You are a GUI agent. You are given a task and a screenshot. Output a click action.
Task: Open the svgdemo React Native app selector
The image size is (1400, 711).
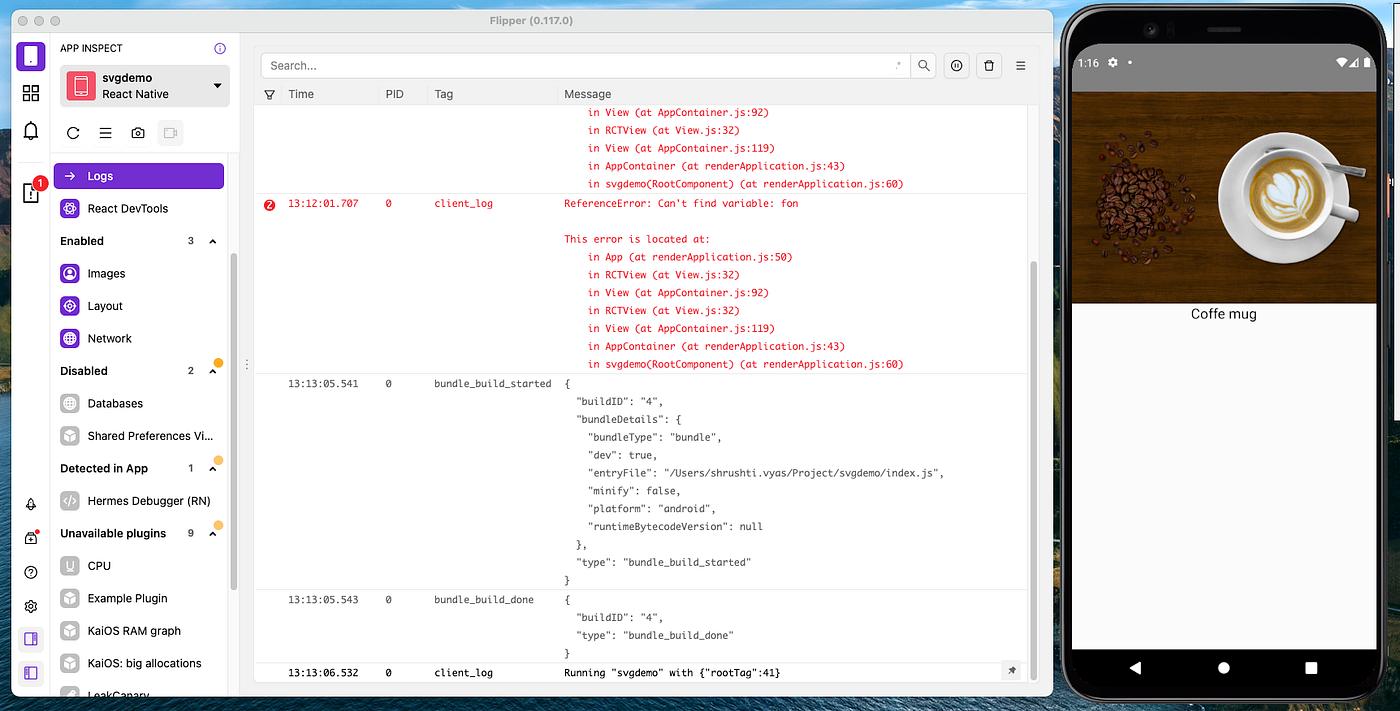[x=145, y=86]
